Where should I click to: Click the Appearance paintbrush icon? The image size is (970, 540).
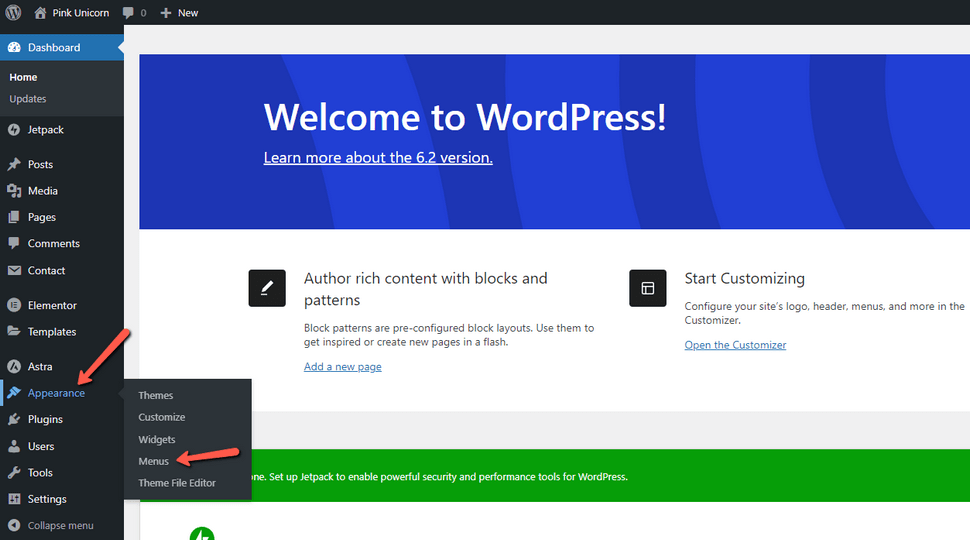tap(14, 393)
